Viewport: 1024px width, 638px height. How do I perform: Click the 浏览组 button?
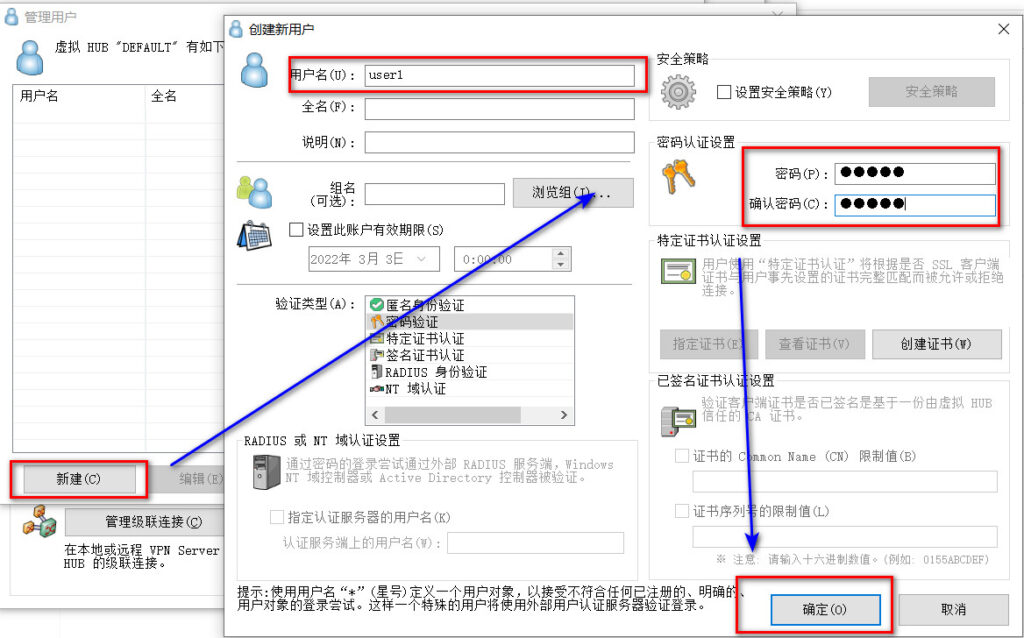click(x=573, y=193)
